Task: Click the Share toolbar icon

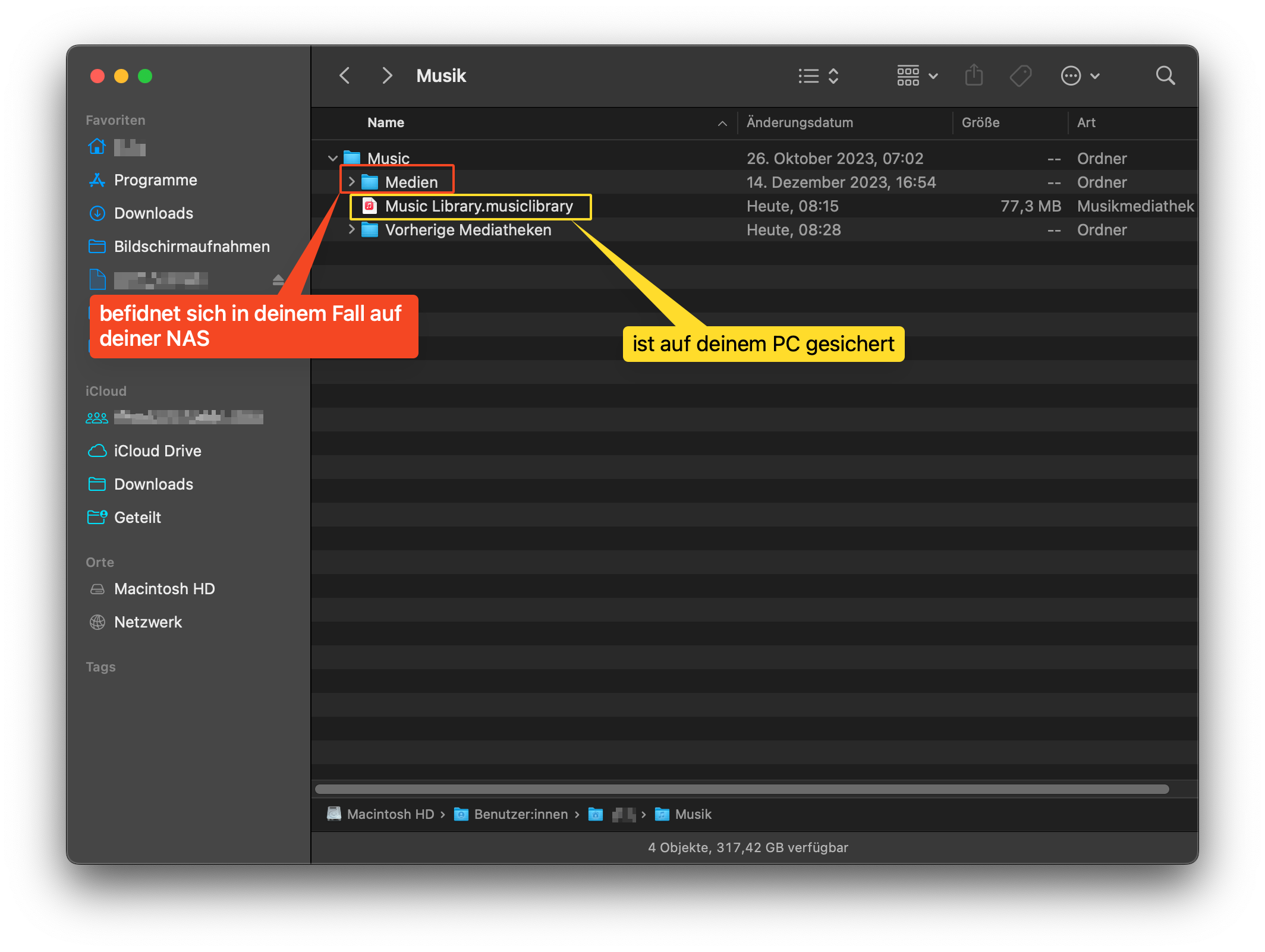Action: (x=974, y=75)
